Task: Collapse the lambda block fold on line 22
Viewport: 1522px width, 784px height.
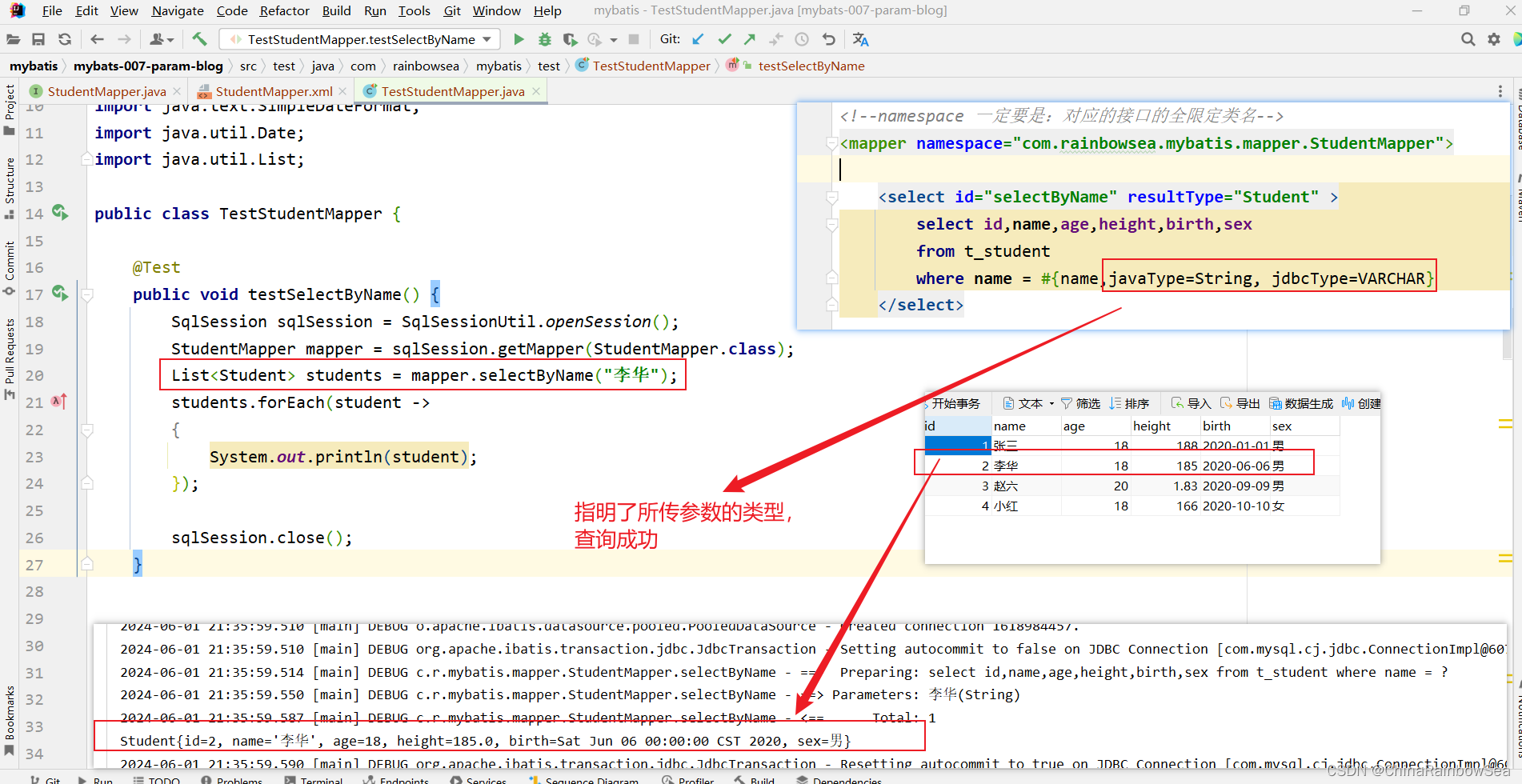Action: click(x=87, y=430)
